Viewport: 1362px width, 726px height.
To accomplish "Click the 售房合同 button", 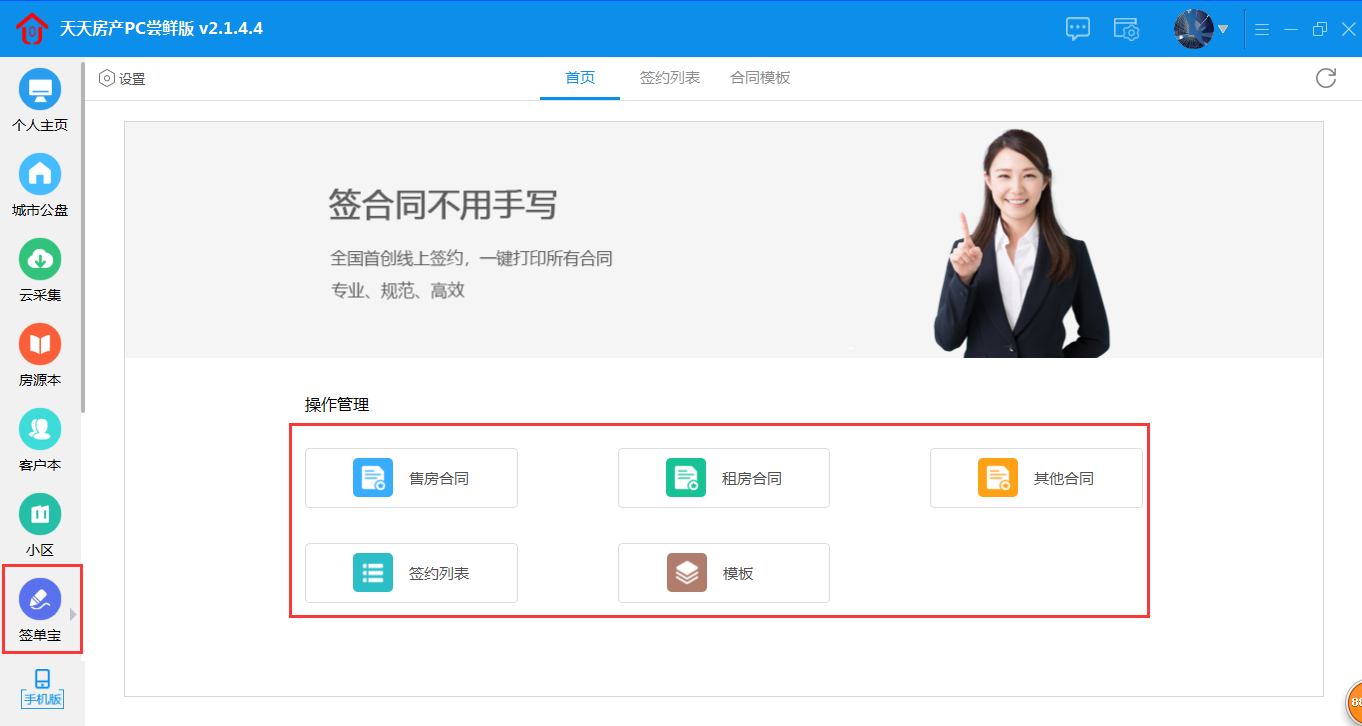I will pos(411,478).
